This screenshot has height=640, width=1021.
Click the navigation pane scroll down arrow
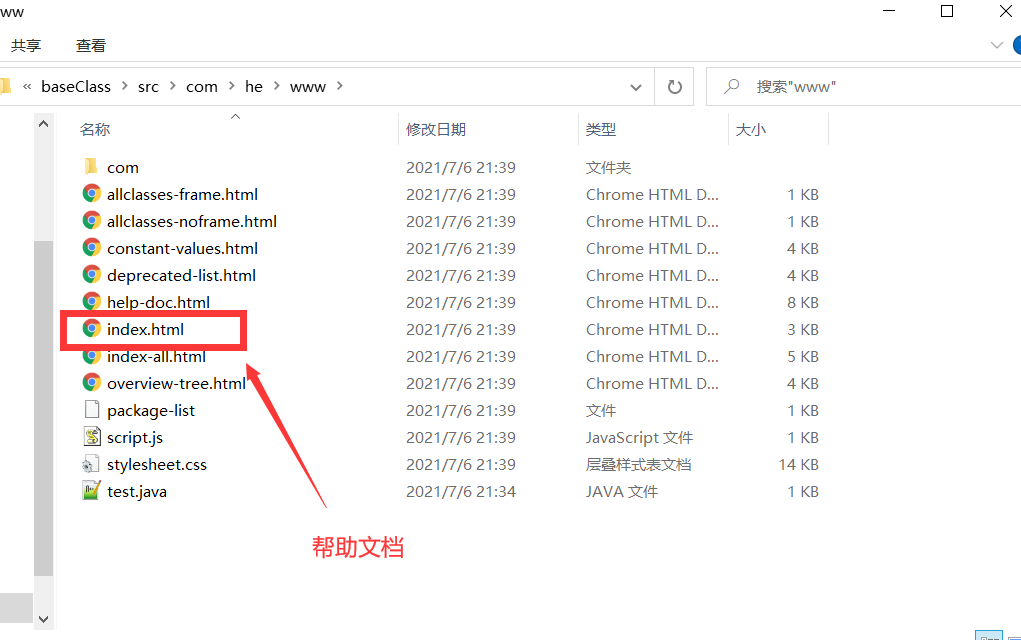tap(44, 619)
